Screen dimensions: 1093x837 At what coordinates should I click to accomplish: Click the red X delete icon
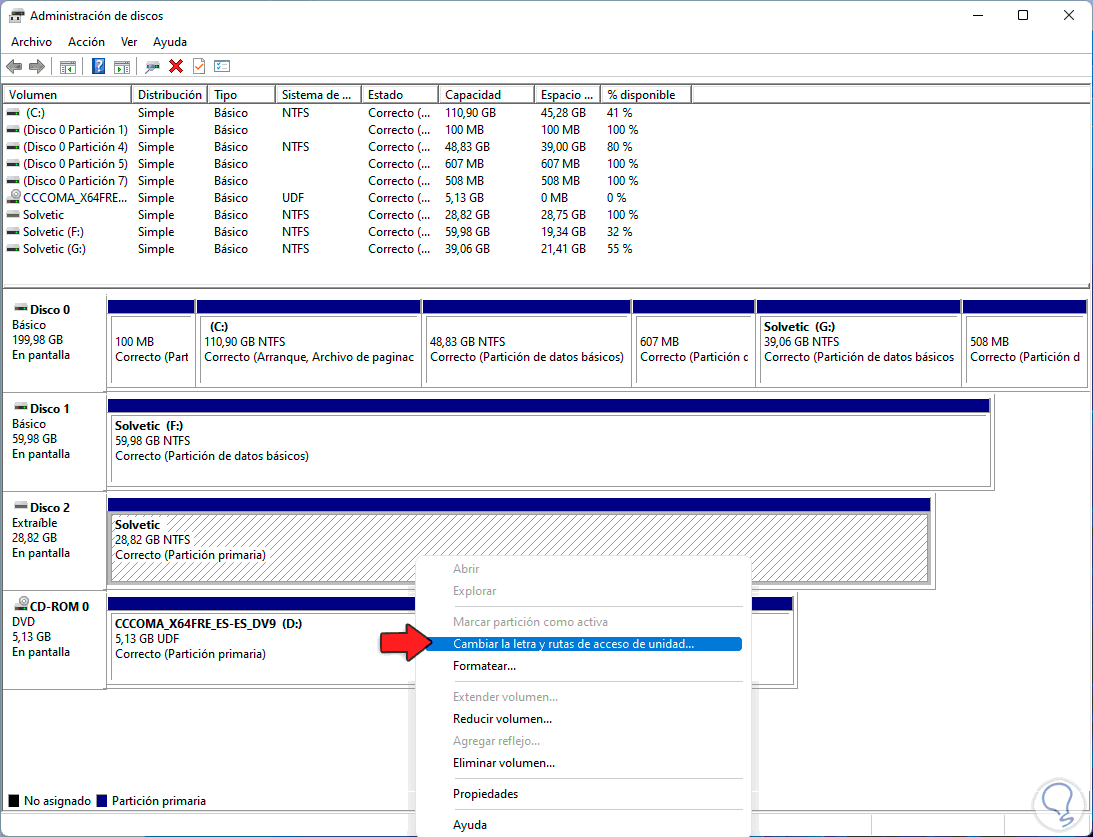[x=176, y=66]
